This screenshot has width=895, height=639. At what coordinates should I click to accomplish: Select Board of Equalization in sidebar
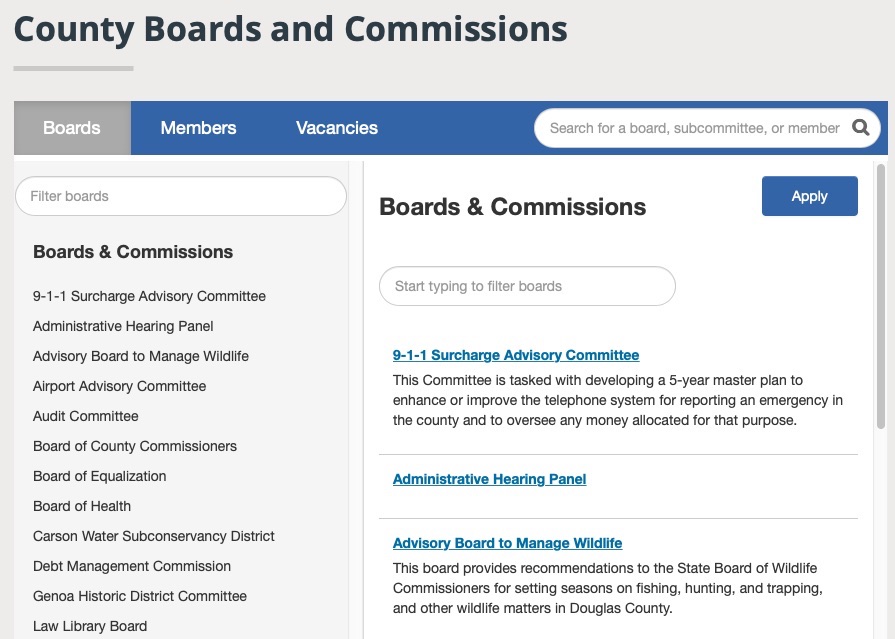(x=100, y=476)
